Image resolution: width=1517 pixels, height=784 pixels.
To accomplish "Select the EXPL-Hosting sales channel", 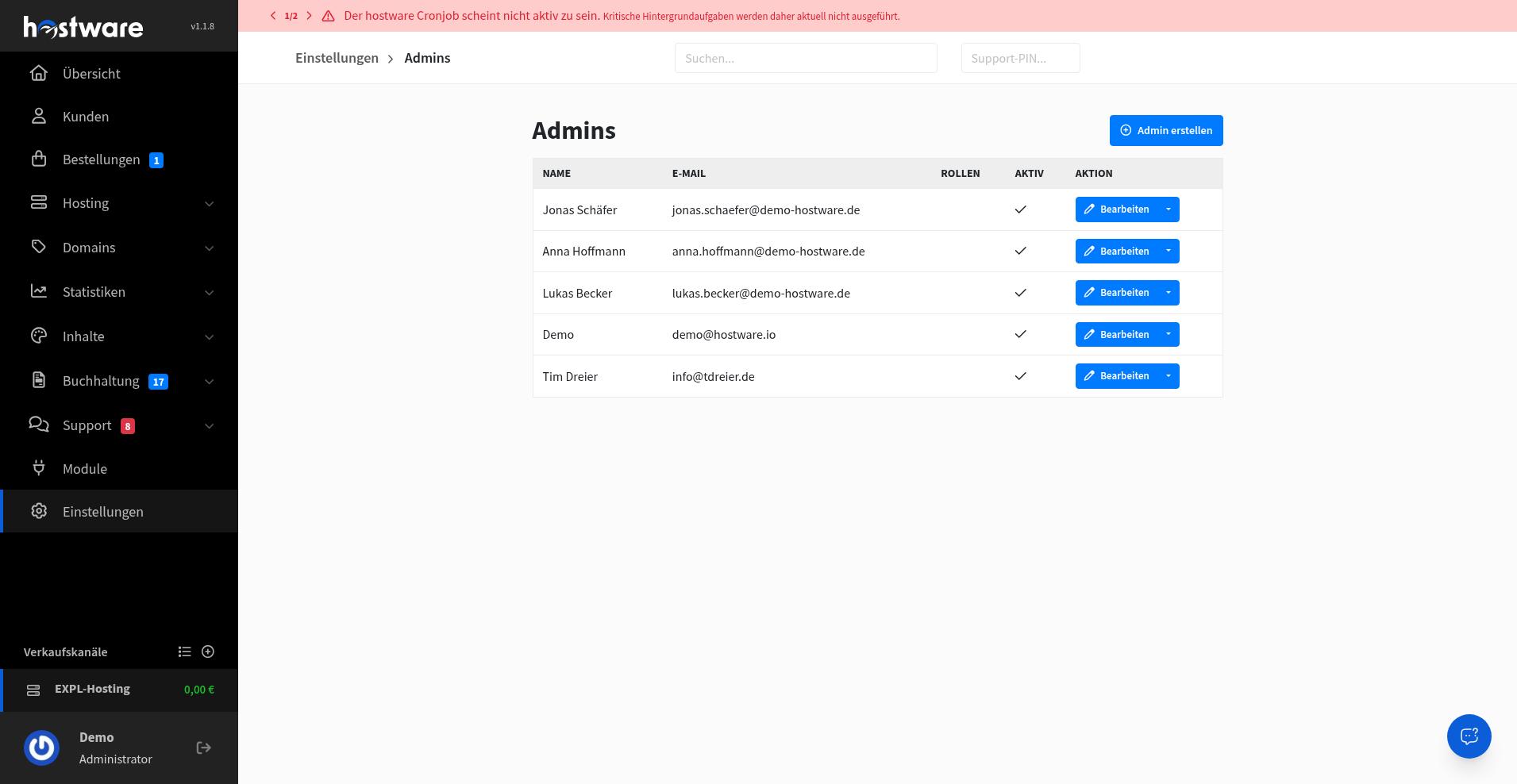I will pos(119,690).
